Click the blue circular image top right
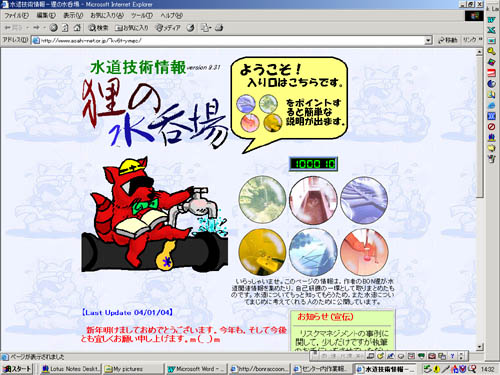 click(x=364, y=200)
